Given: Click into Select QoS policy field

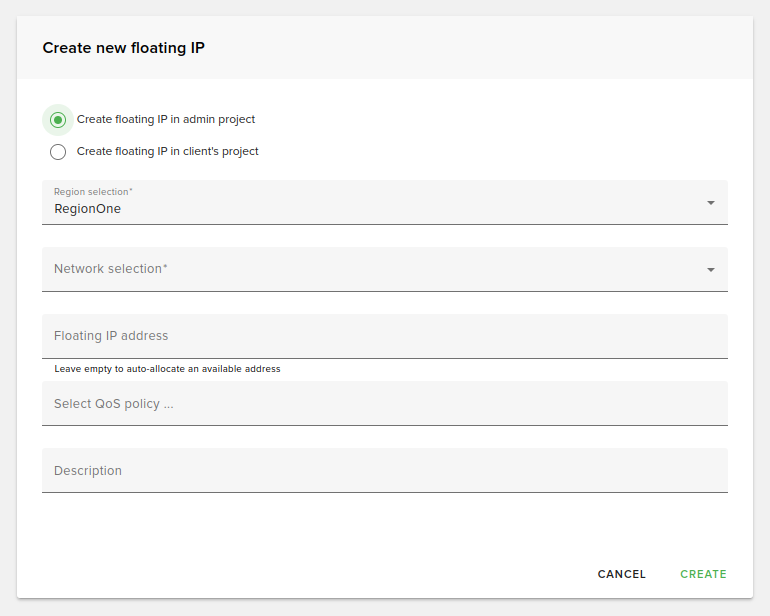Looking at the screenshot, I should tap(384, 404).
